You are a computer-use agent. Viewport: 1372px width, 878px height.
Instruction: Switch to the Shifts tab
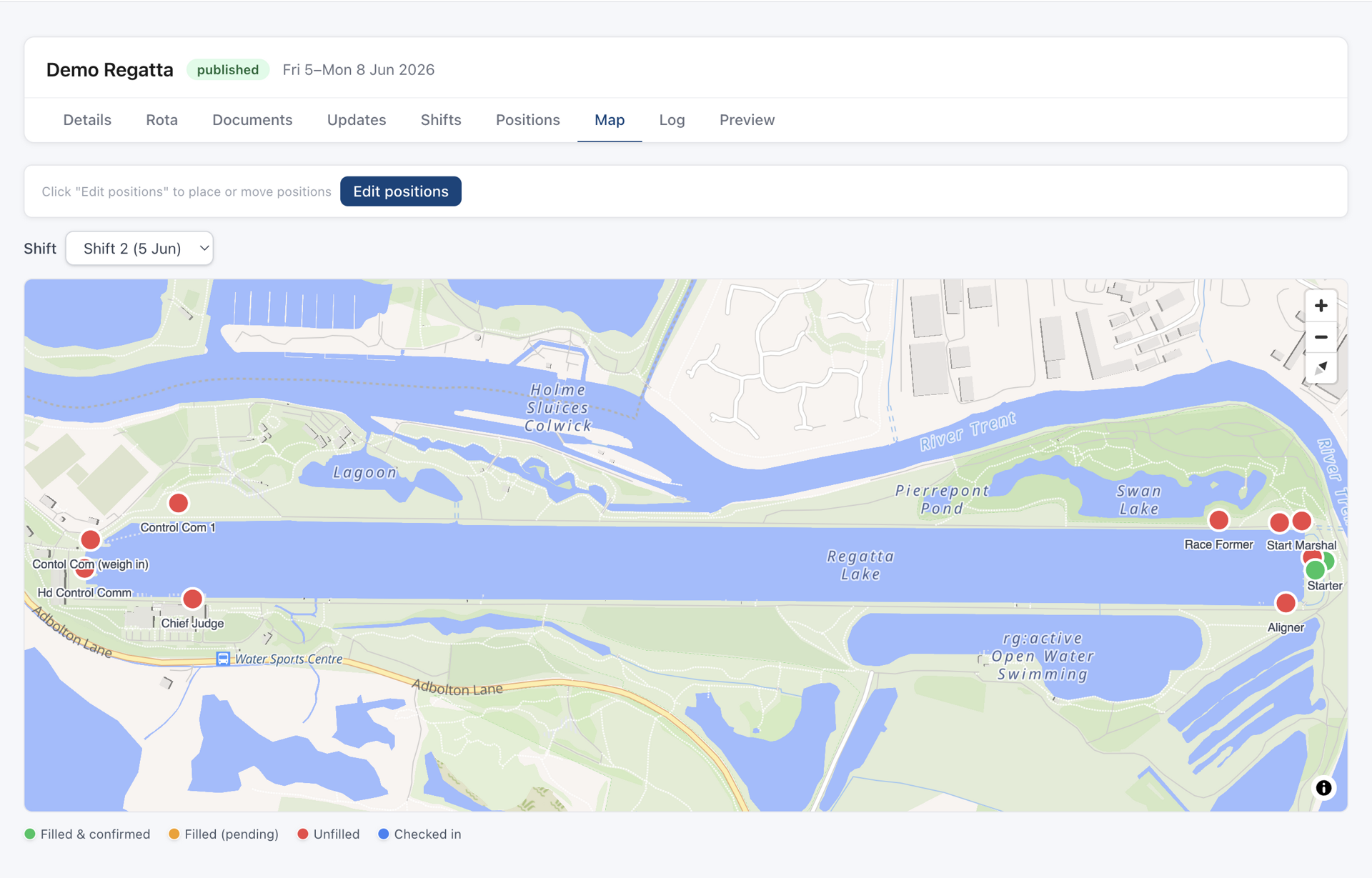441,120
